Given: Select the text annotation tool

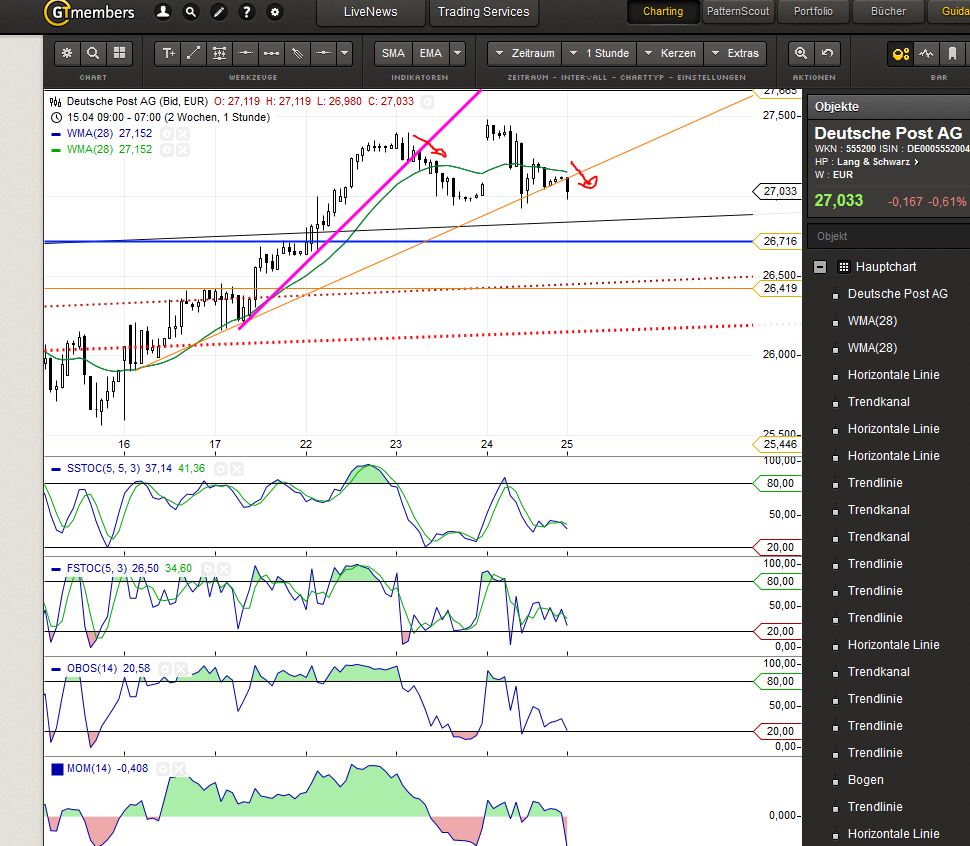Looking at the screenshot, I should click(168, 53).
